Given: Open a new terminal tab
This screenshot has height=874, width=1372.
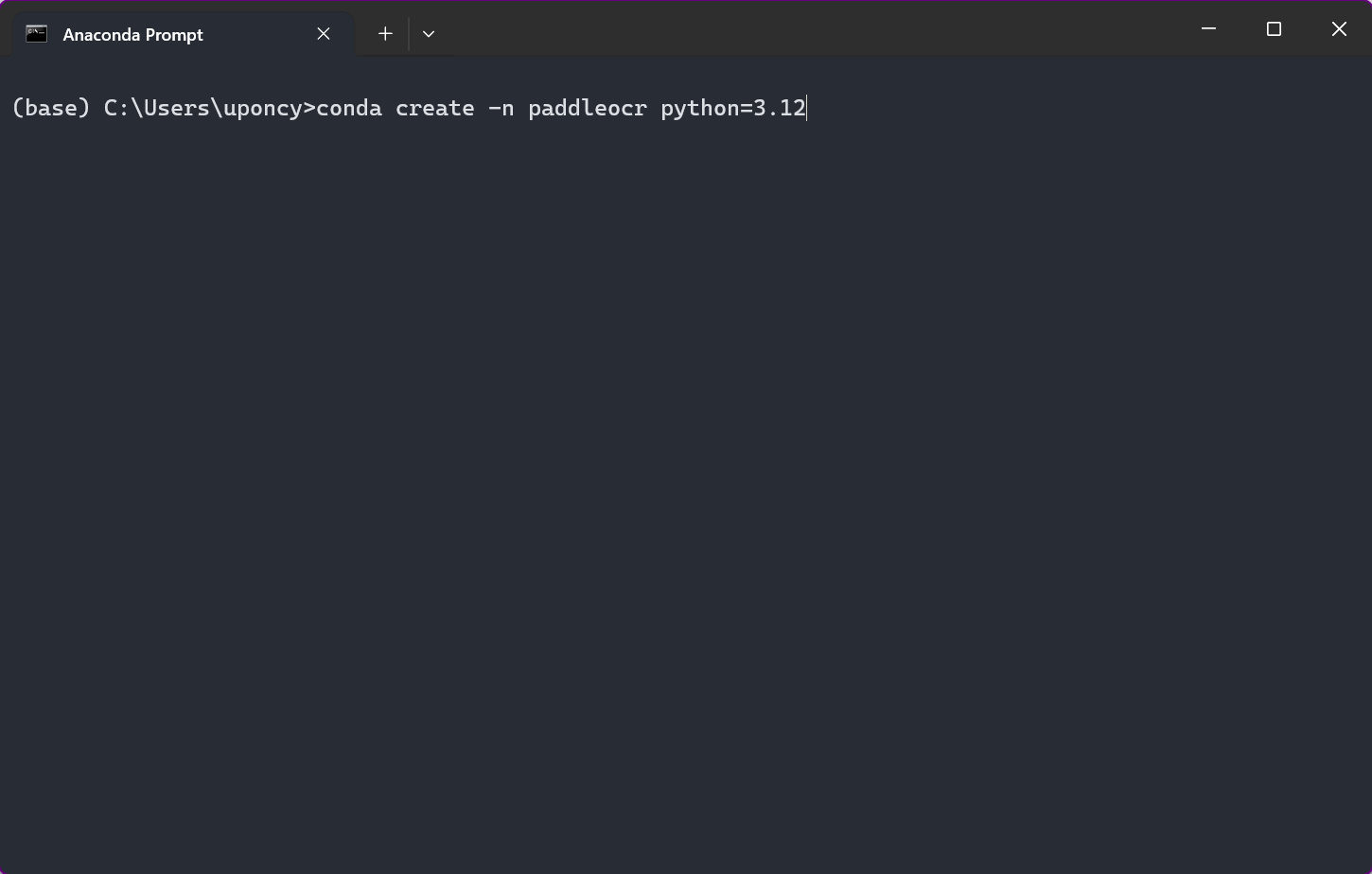Looking at the screenshot, I should (x=385, y=34).
